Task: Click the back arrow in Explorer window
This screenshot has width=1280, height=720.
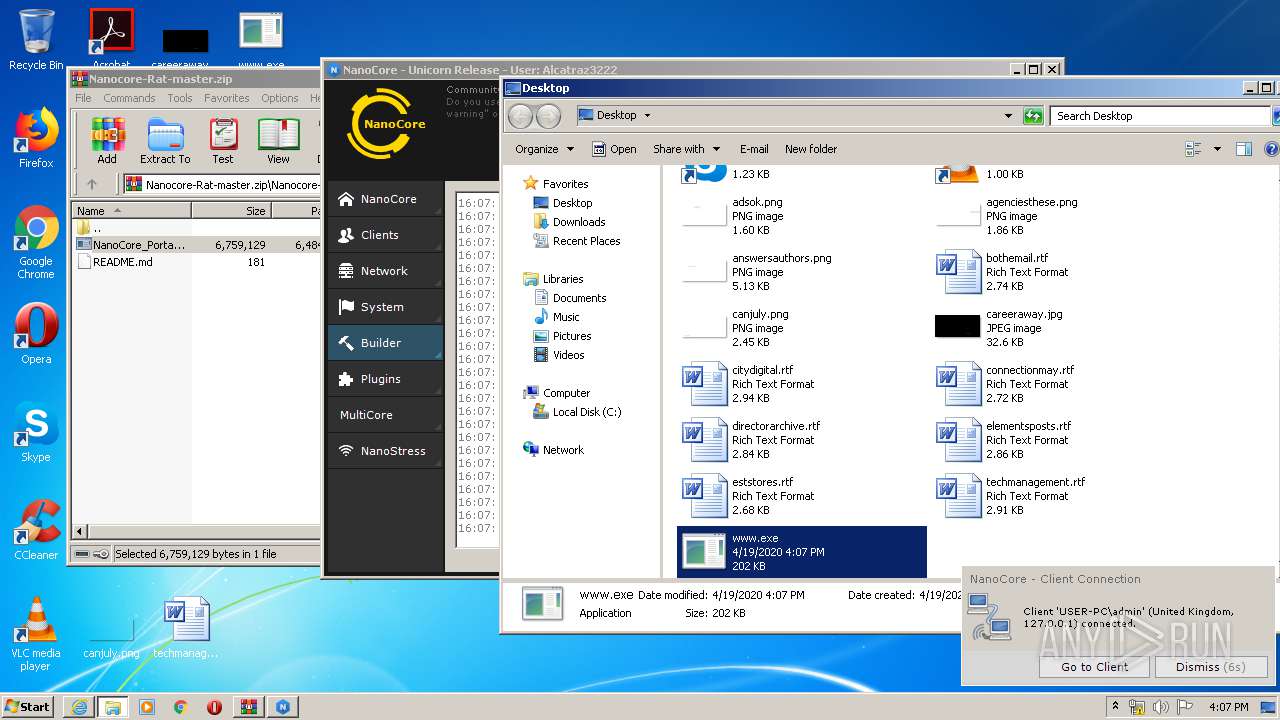Action: (x=520, y=116)
